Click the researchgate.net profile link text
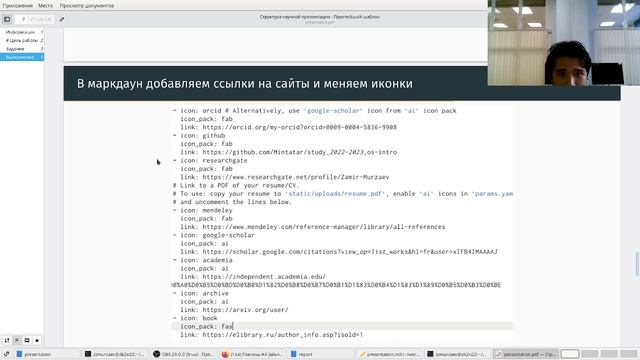 [x=296, y=177]
